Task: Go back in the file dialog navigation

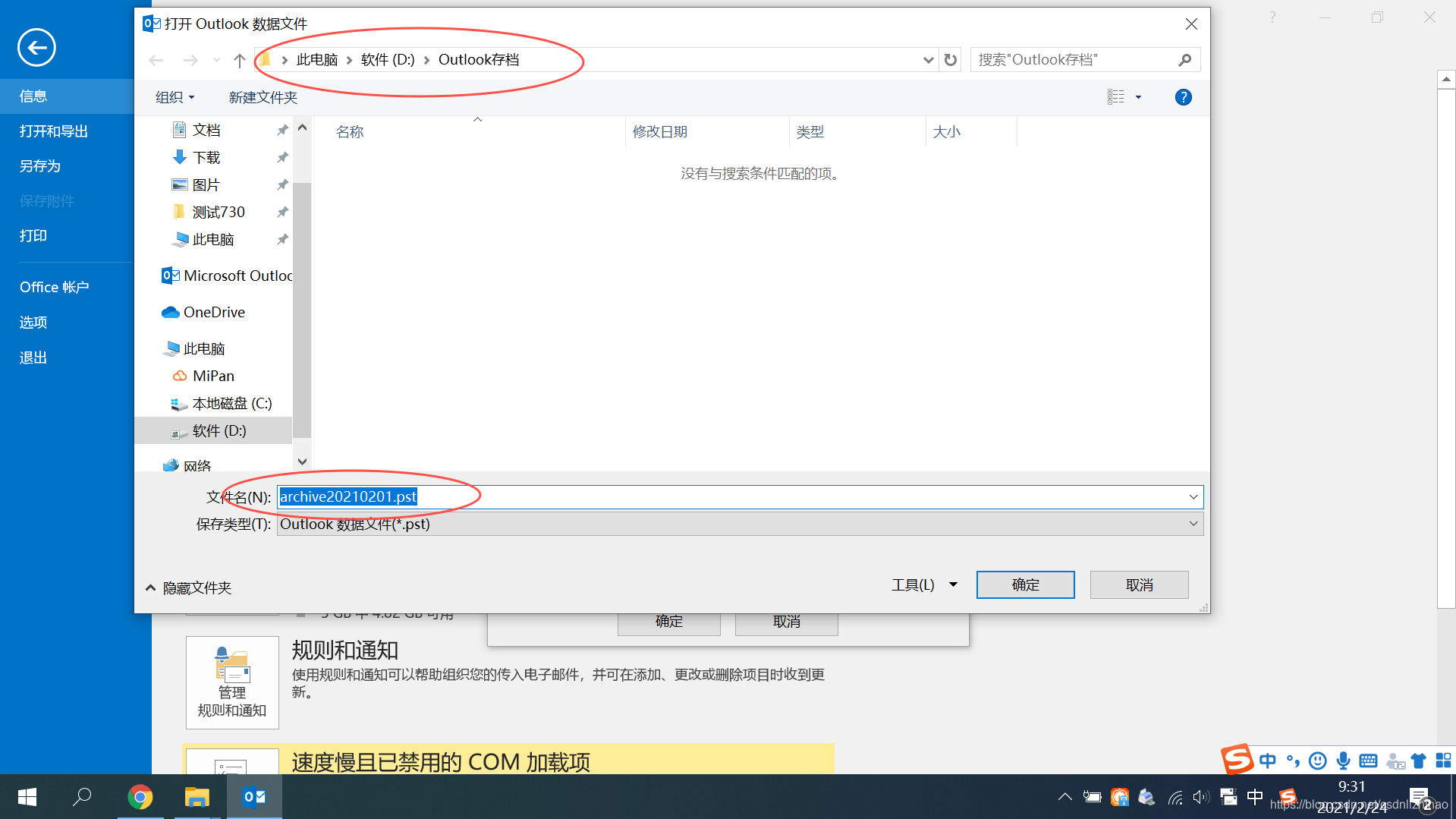Action: click(x=156, y=60)
